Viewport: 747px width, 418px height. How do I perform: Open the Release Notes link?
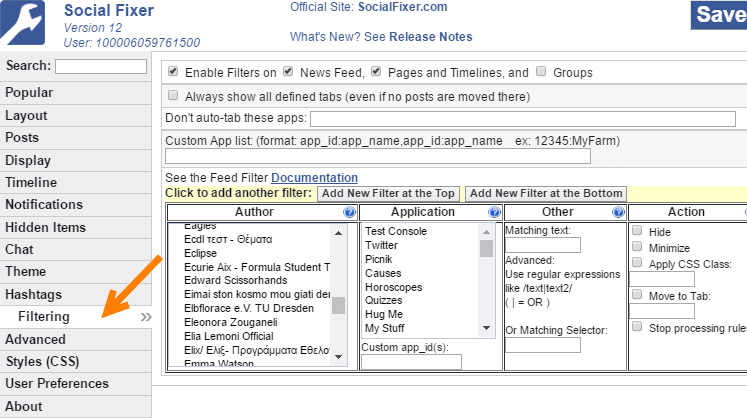(431, 37)
